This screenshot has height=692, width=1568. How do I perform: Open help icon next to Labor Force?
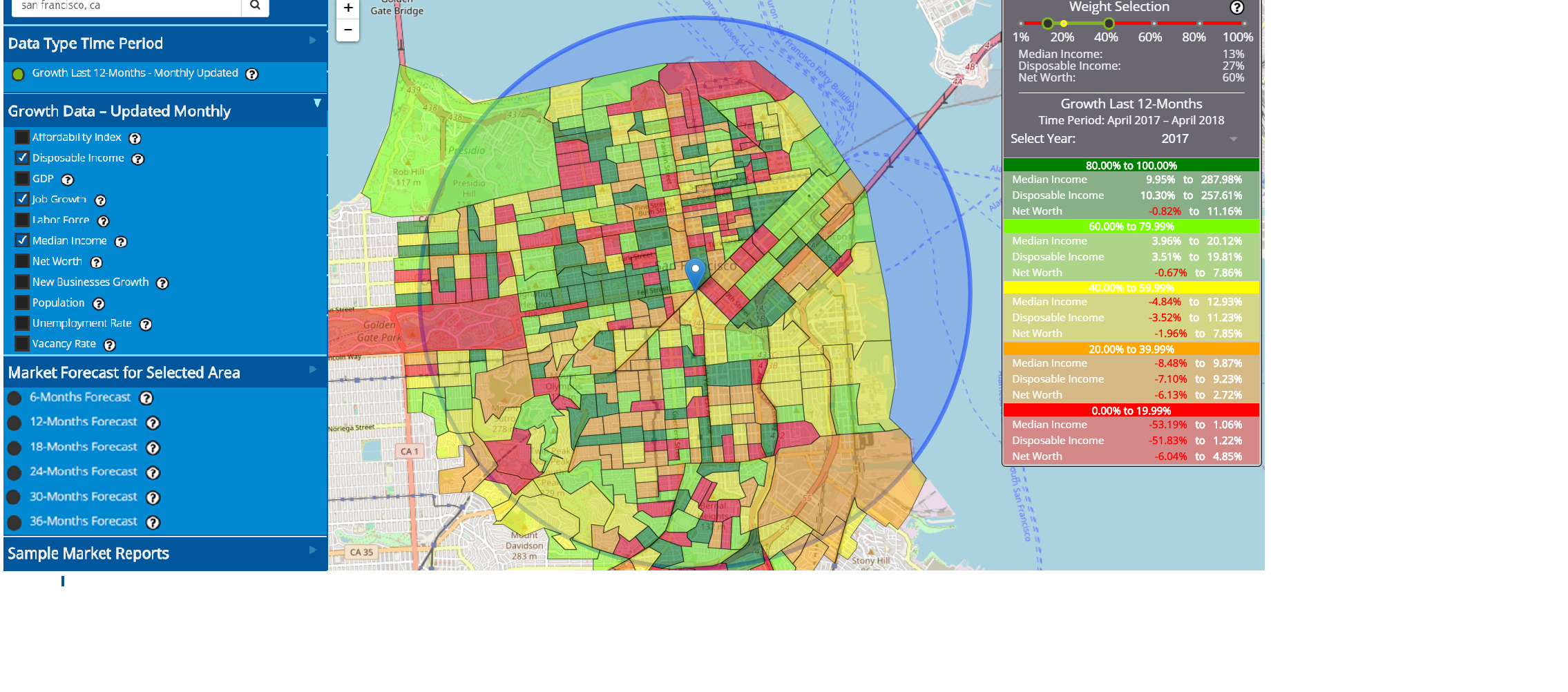point(104,221)
